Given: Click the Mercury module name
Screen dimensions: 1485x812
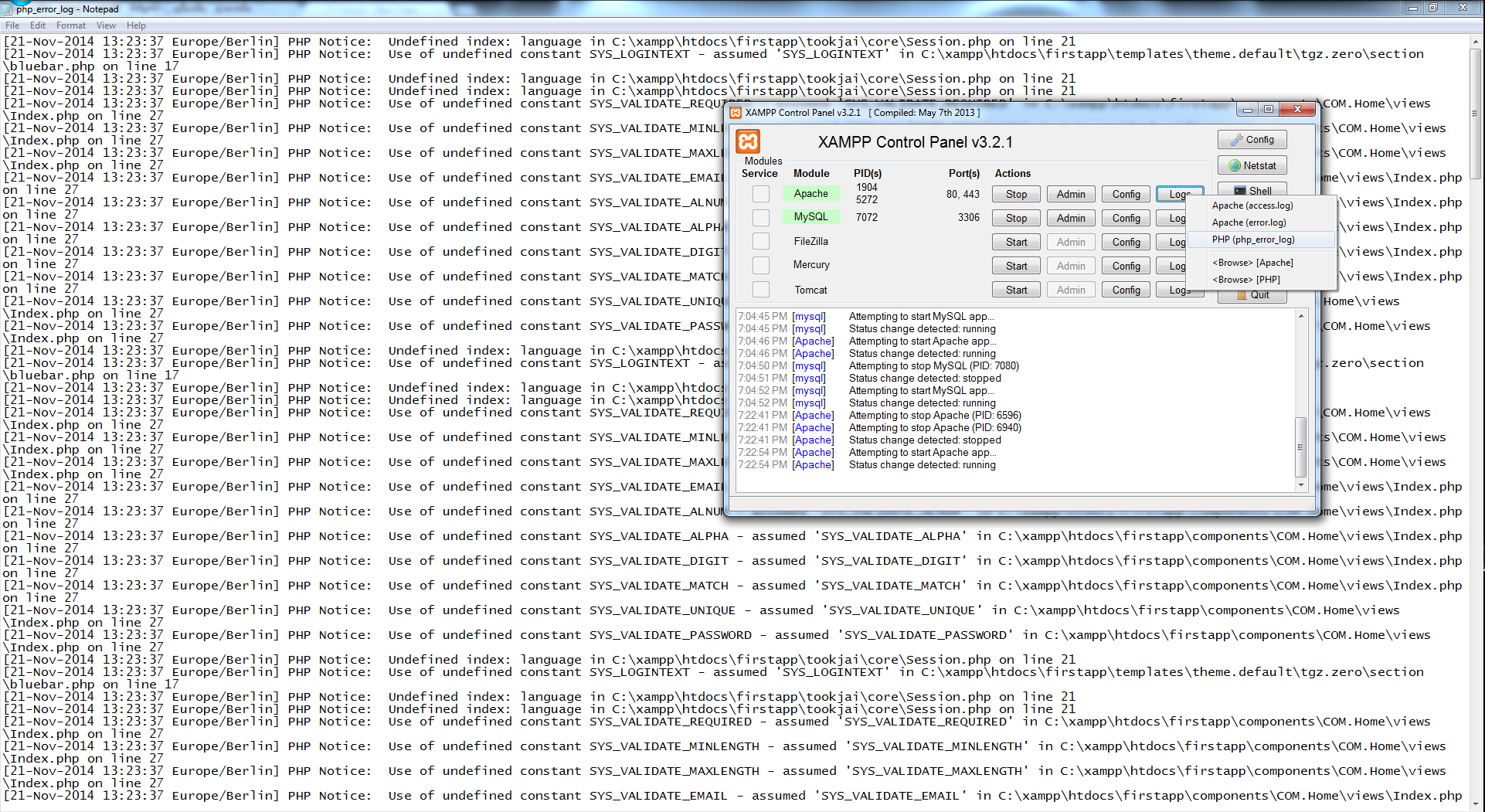Looking at the screenshot, I should [811, 265].
